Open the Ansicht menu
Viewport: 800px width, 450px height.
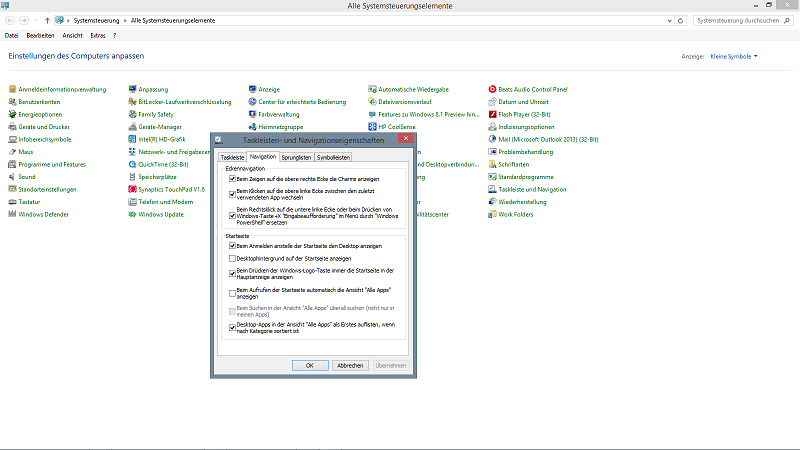click(x=72, y=35)
